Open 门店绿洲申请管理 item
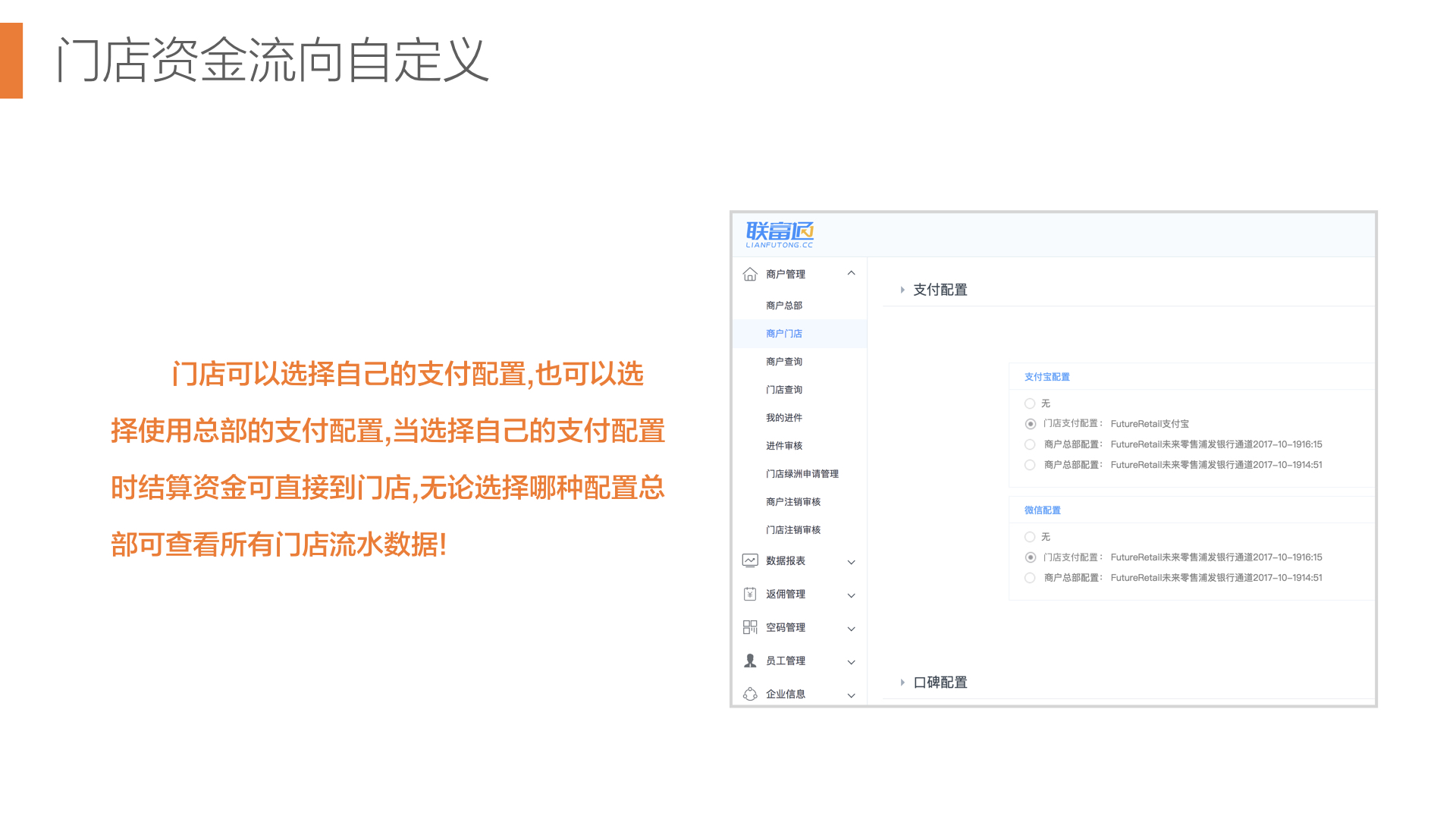 (802, 474)
